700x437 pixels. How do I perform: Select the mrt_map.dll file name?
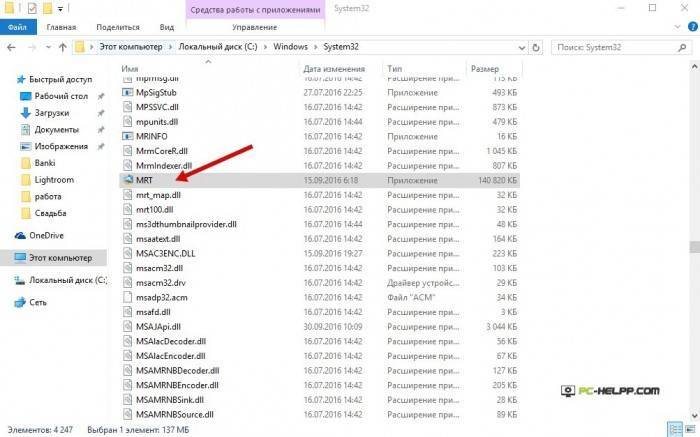coord(158,195)
